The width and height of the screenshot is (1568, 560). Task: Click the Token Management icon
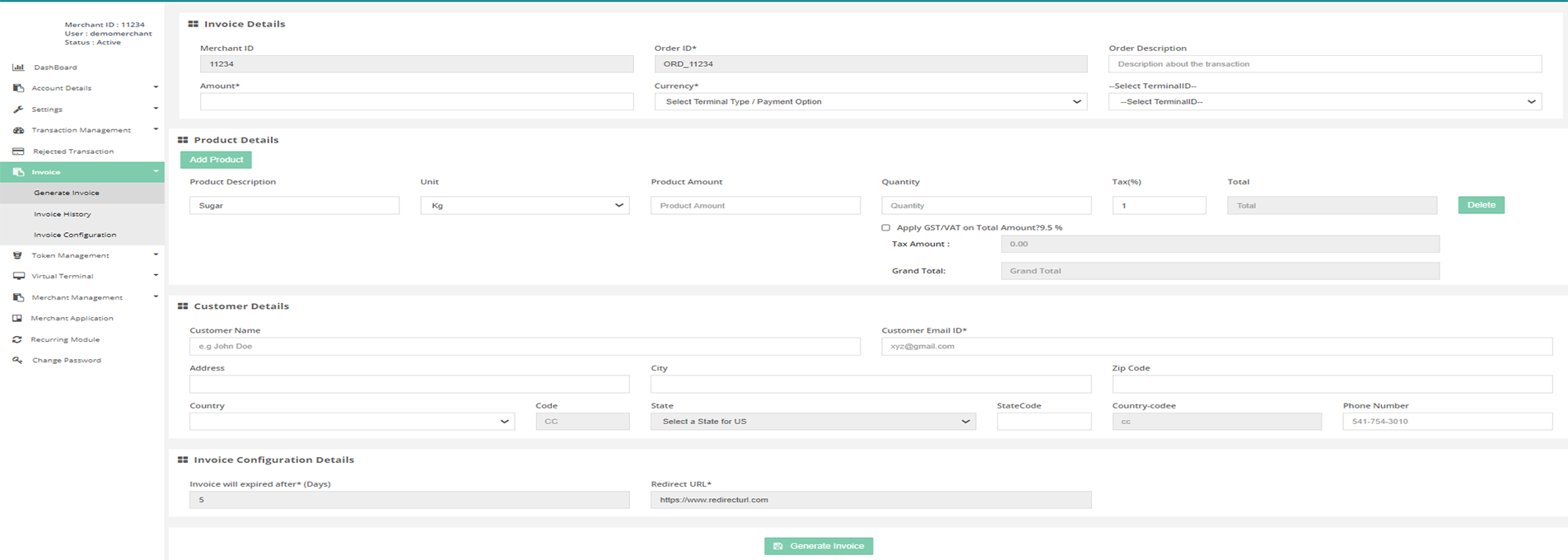tap(18, 255)
